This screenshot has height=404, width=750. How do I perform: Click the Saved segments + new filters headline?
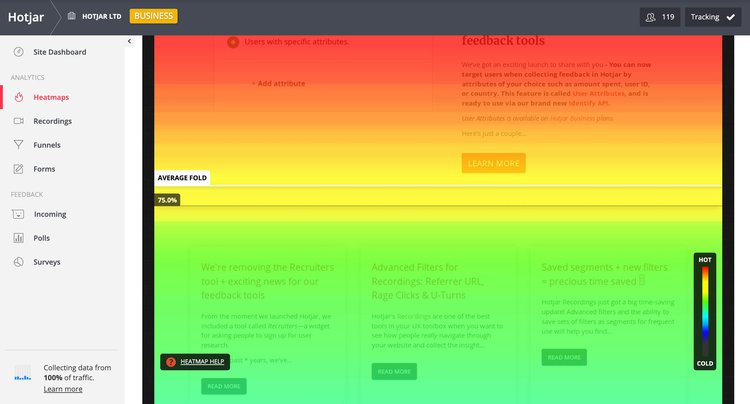click(x=604, y=274)
